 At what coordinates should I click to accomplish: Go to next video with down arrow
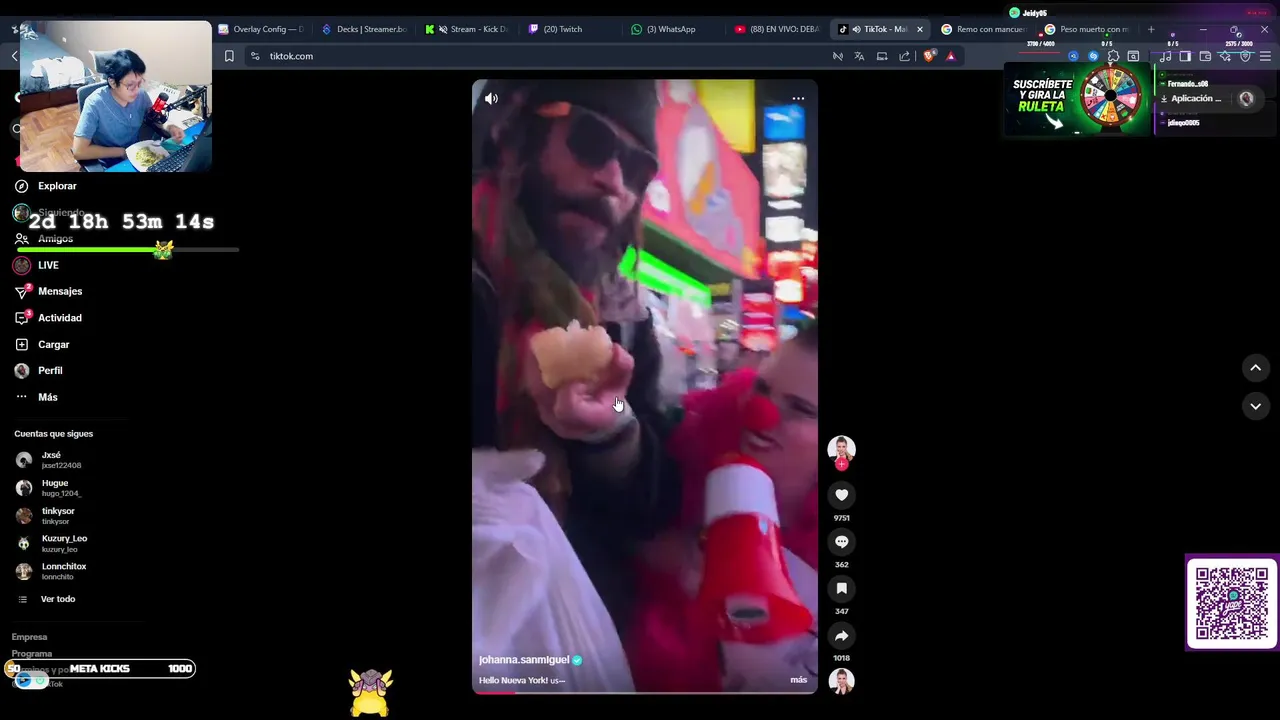[1255, 406]
